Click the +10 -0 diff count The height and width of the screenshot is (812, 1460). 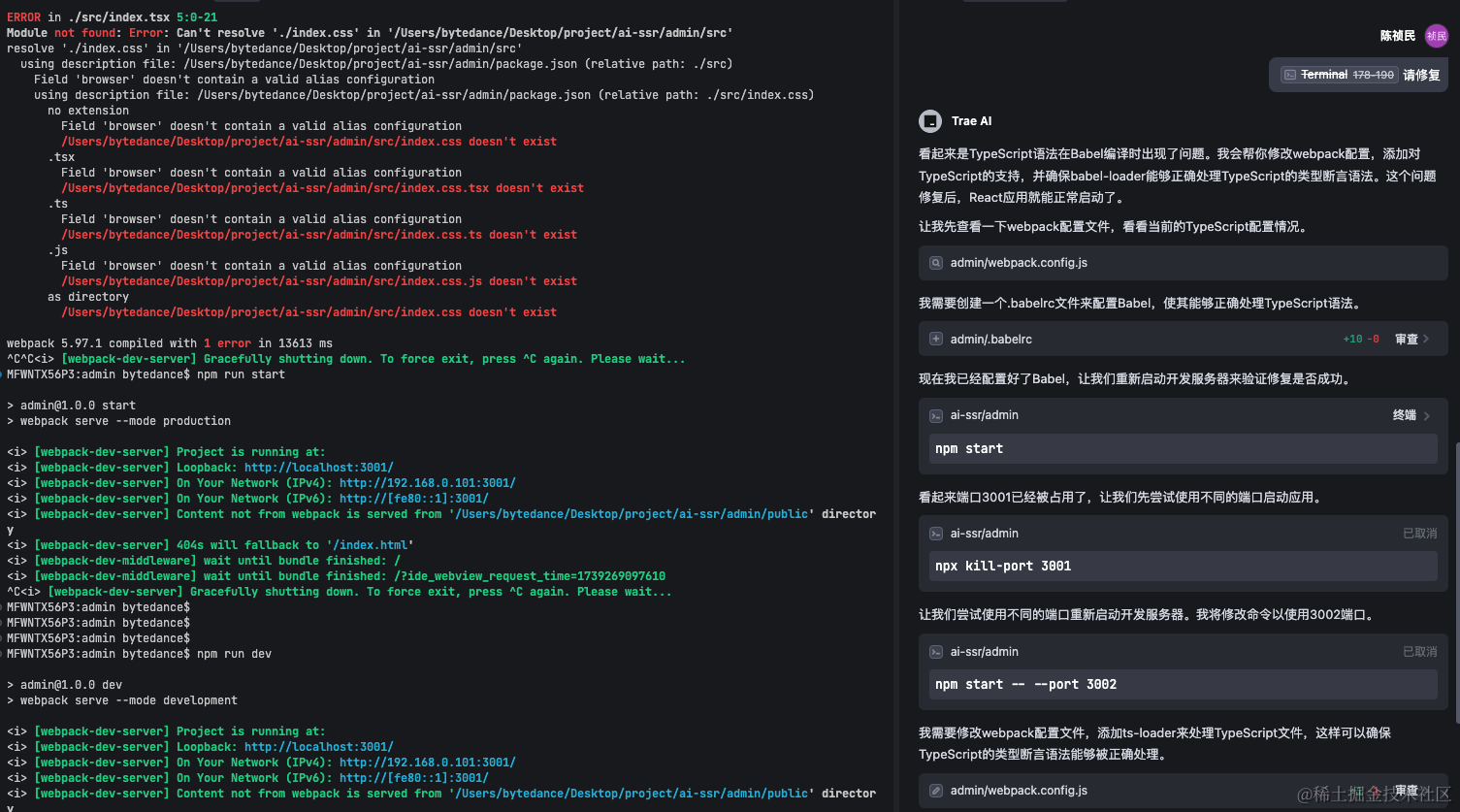(1361, 339)
